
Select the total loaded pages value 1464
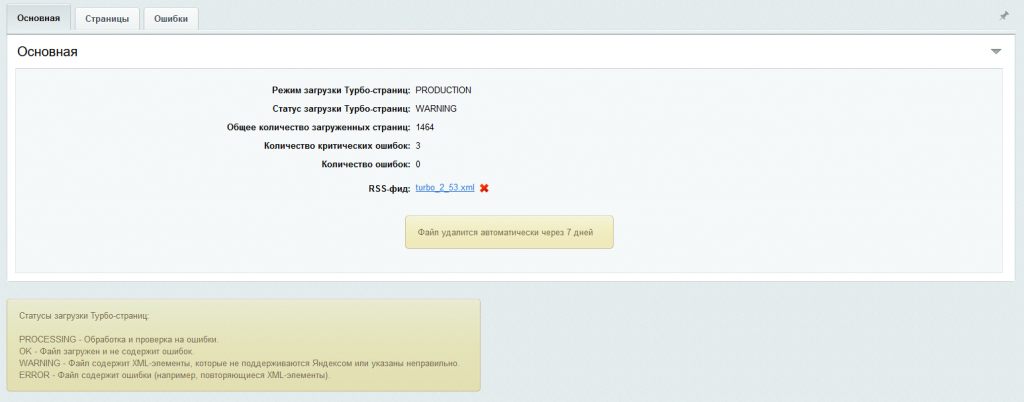[x=425, y=127]
